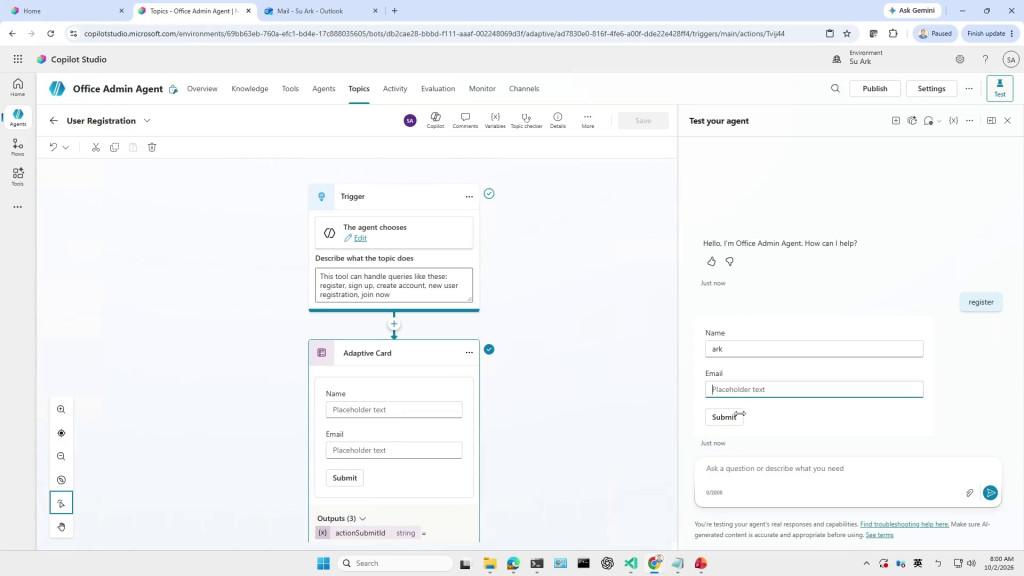
Task: Open the Undo history dropdown arrow
Action: 66,148
